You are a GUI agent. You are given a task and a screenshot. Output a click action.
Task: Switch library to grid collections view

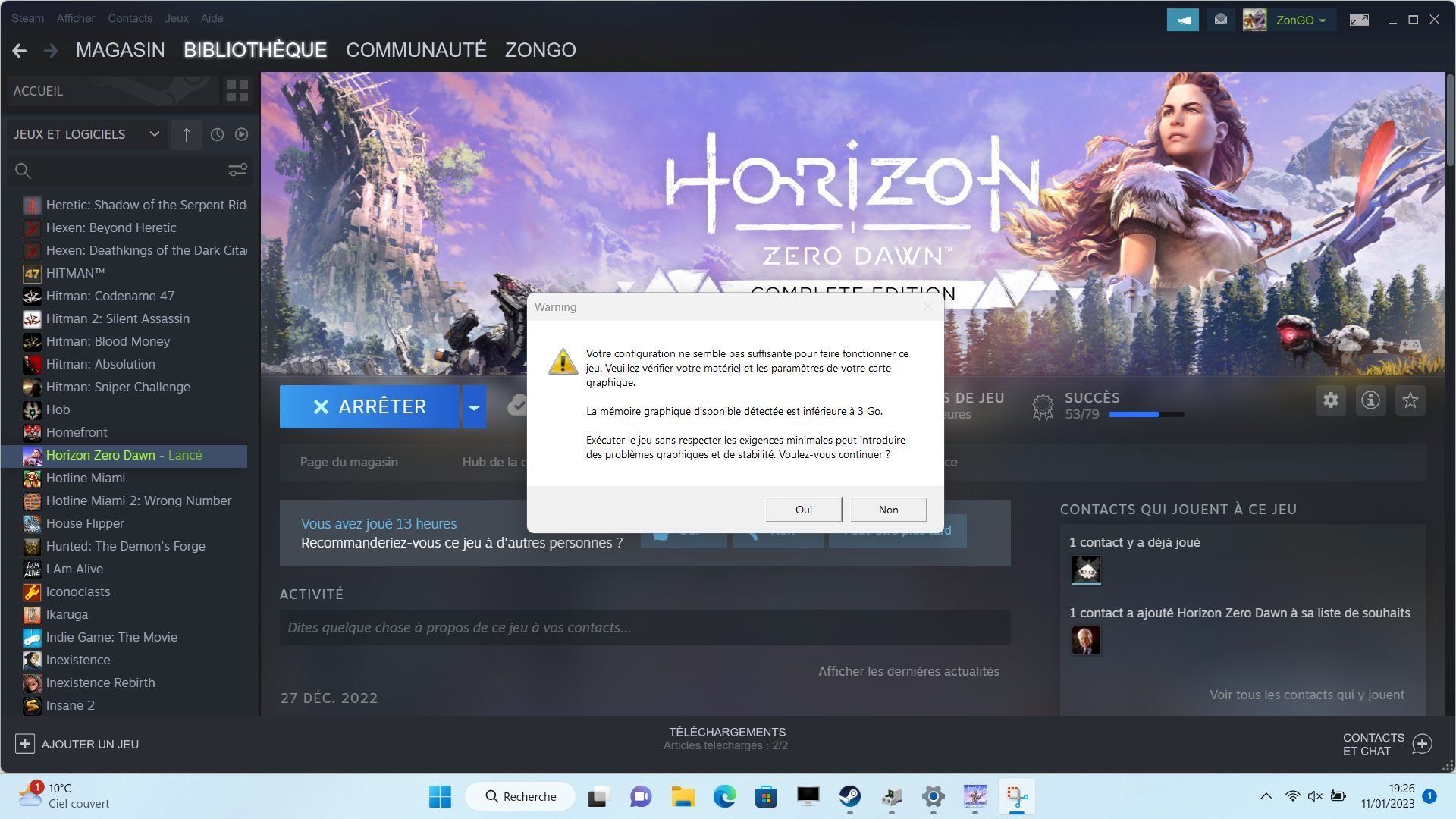[237, 91]
